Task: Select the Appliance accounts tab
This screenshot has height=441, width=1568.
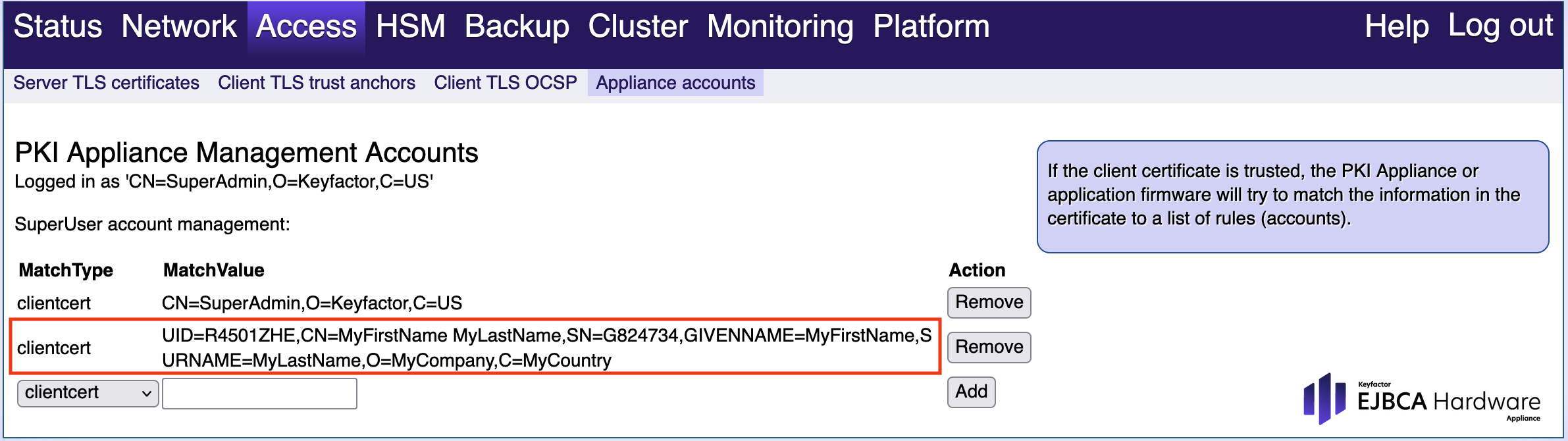Action: click(675, 83)
